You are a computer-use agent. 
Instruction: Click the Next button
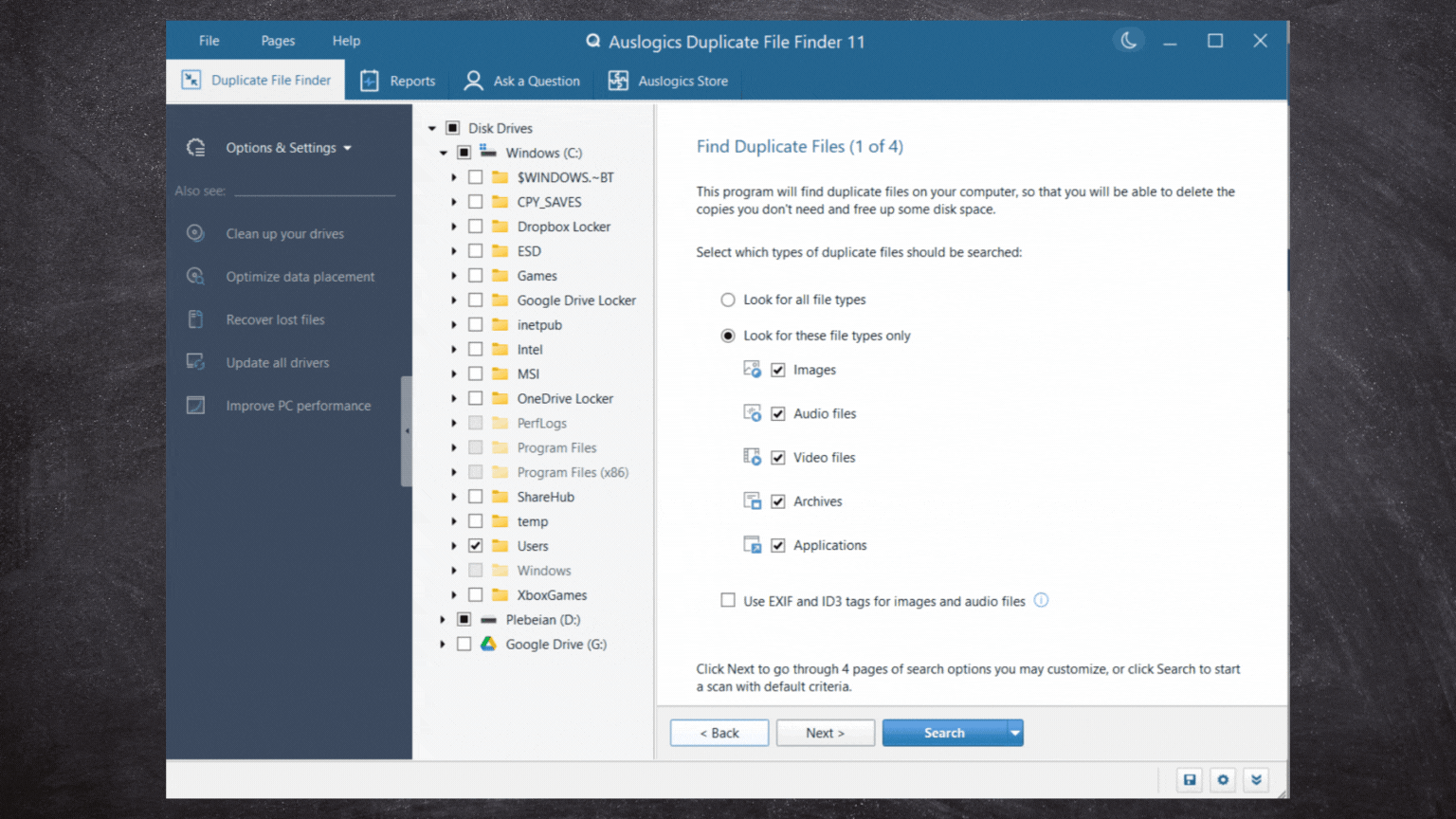[825, 733]
